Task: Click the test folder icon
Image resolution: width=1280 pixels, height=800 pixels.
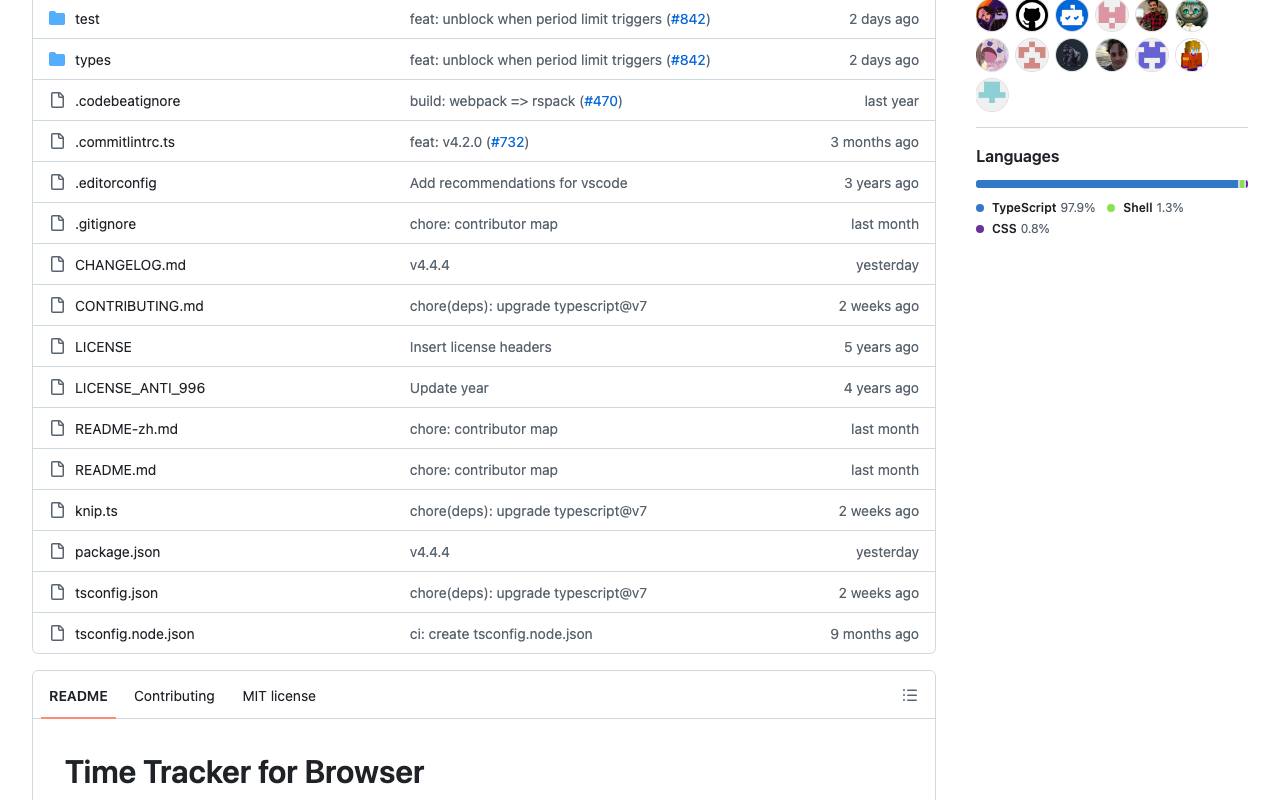Action: pos(57,18)
